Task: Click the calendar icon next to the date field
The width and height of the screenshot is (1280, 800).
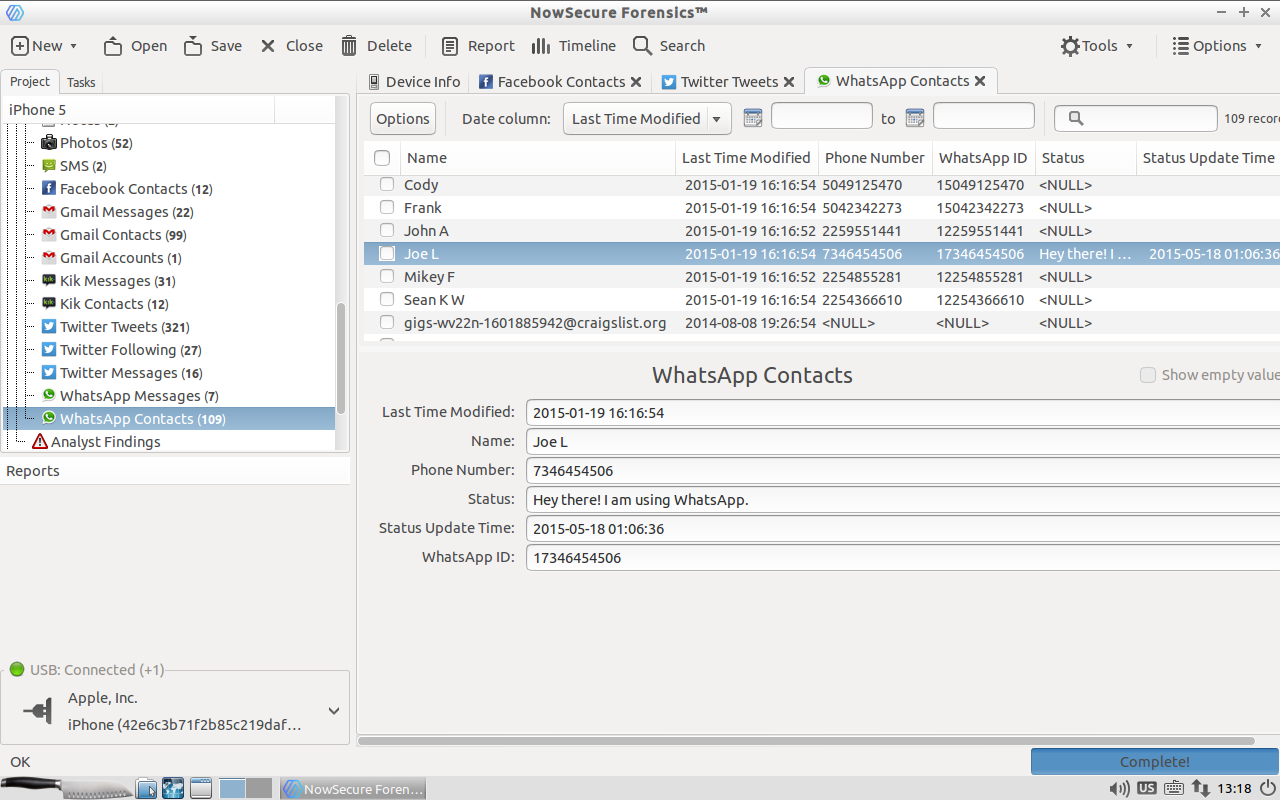Action: pyautogui.click(x=752, y=117)
